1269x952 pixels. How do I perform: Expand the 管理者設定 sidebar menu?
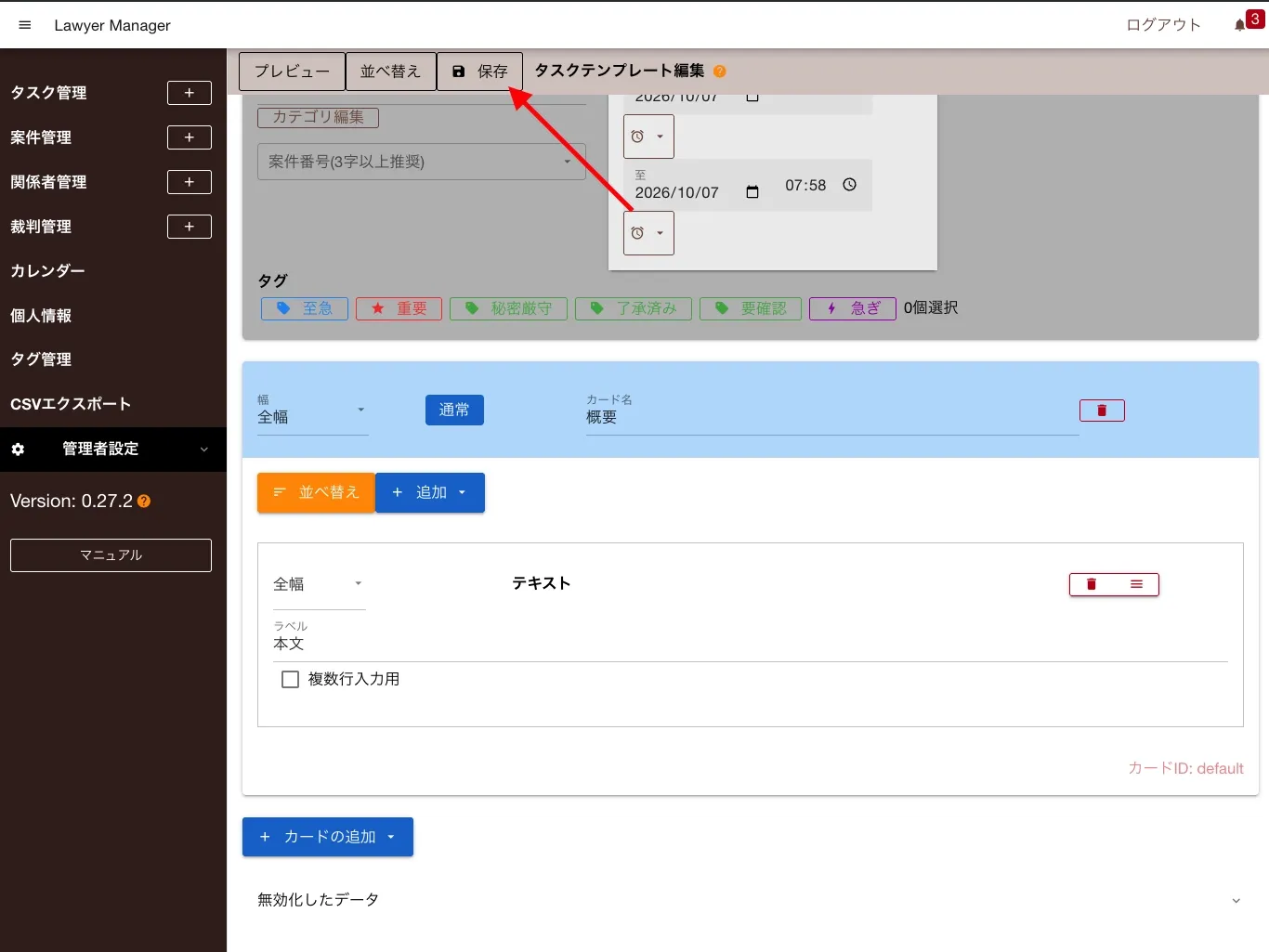(x=113, y=450)
